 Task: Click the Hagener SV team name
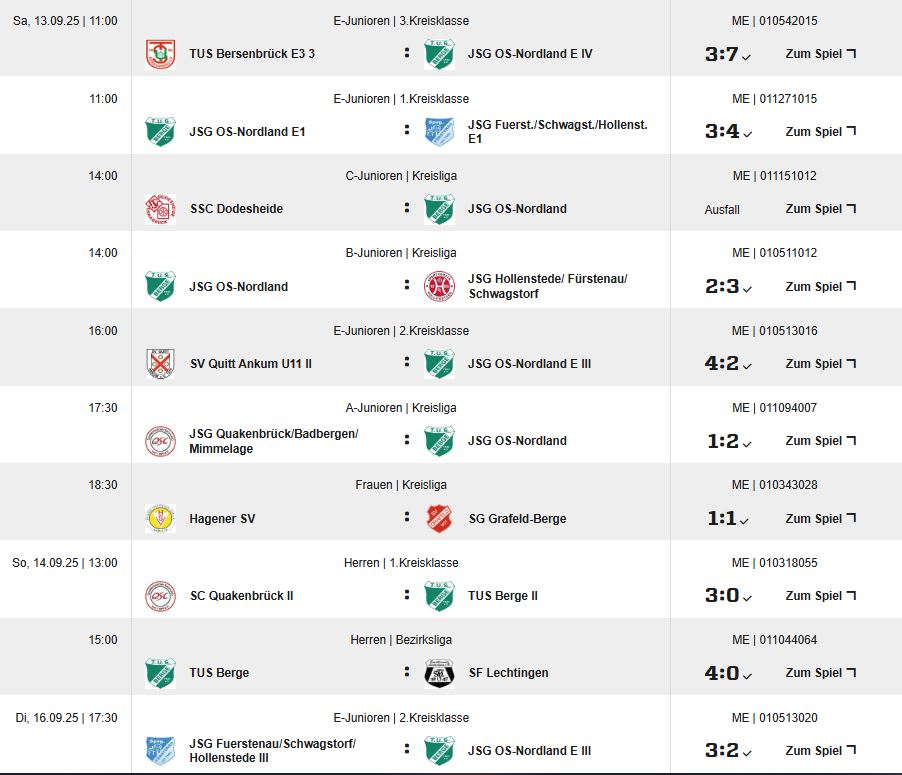[222, 518]
